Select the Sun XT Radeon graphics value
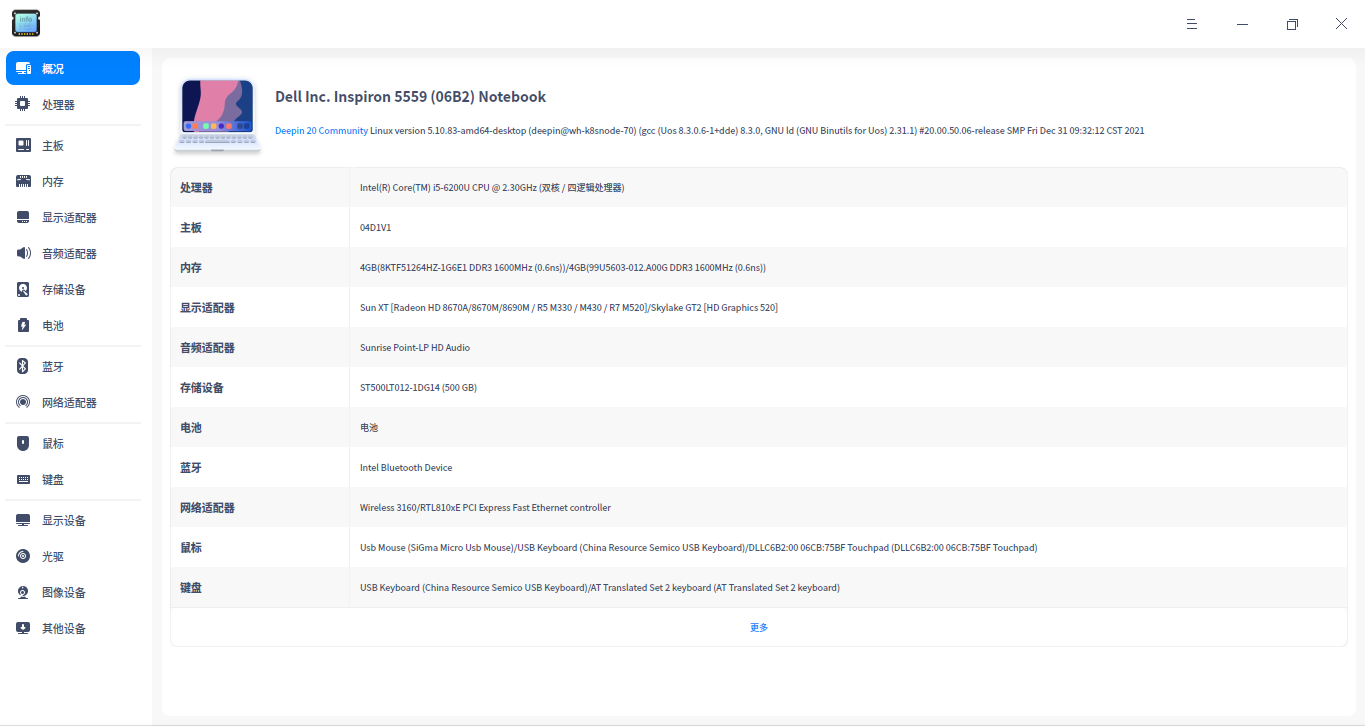Screen dimensions: 1365x726 569,308
